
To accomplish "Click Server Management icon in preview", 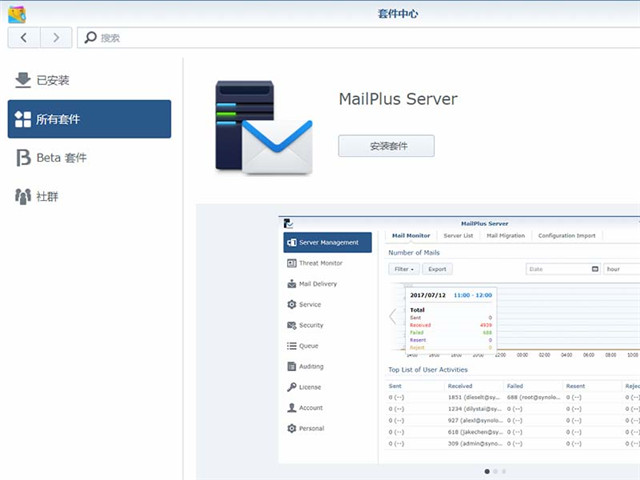I will coord(292,242).
